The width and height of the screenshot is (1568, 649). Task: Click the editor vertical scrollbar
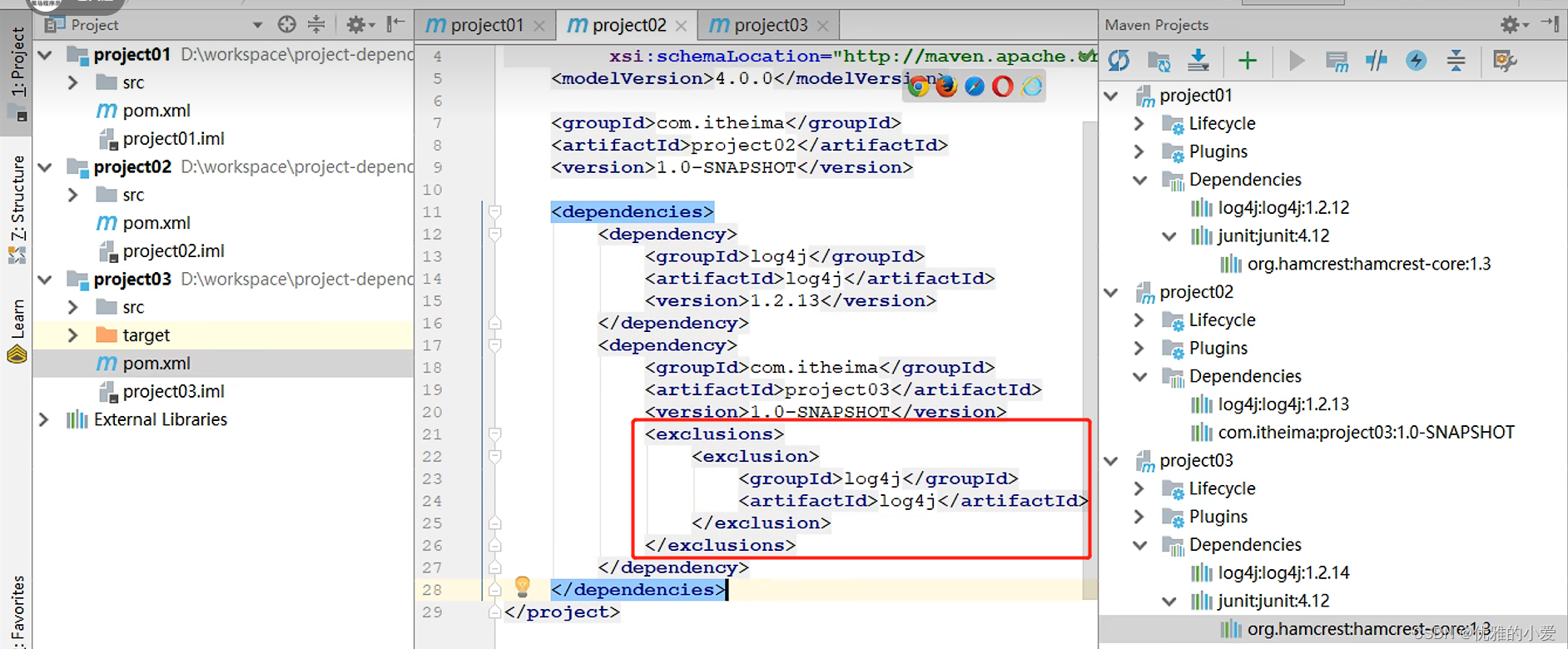[x=1089, y=359]
